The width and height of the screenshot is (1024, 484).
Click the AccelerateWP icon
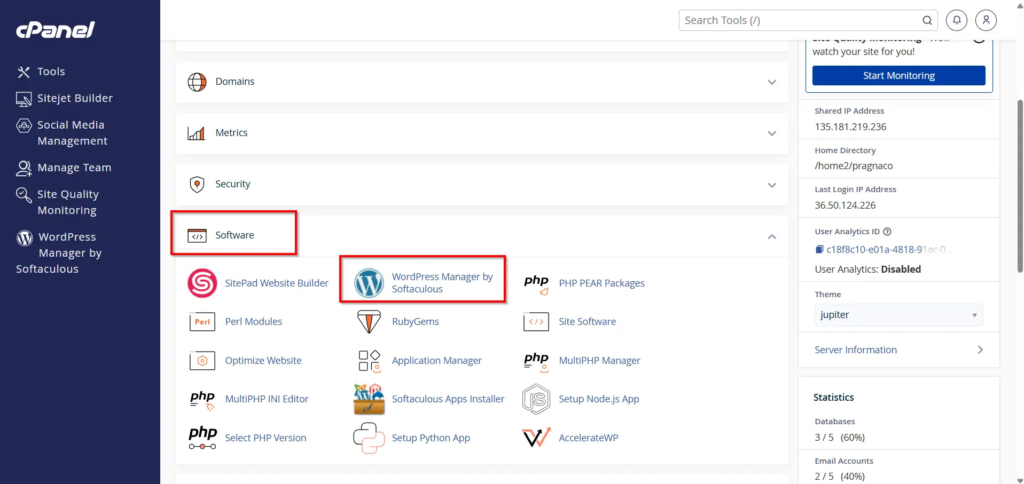click(536, 438)
